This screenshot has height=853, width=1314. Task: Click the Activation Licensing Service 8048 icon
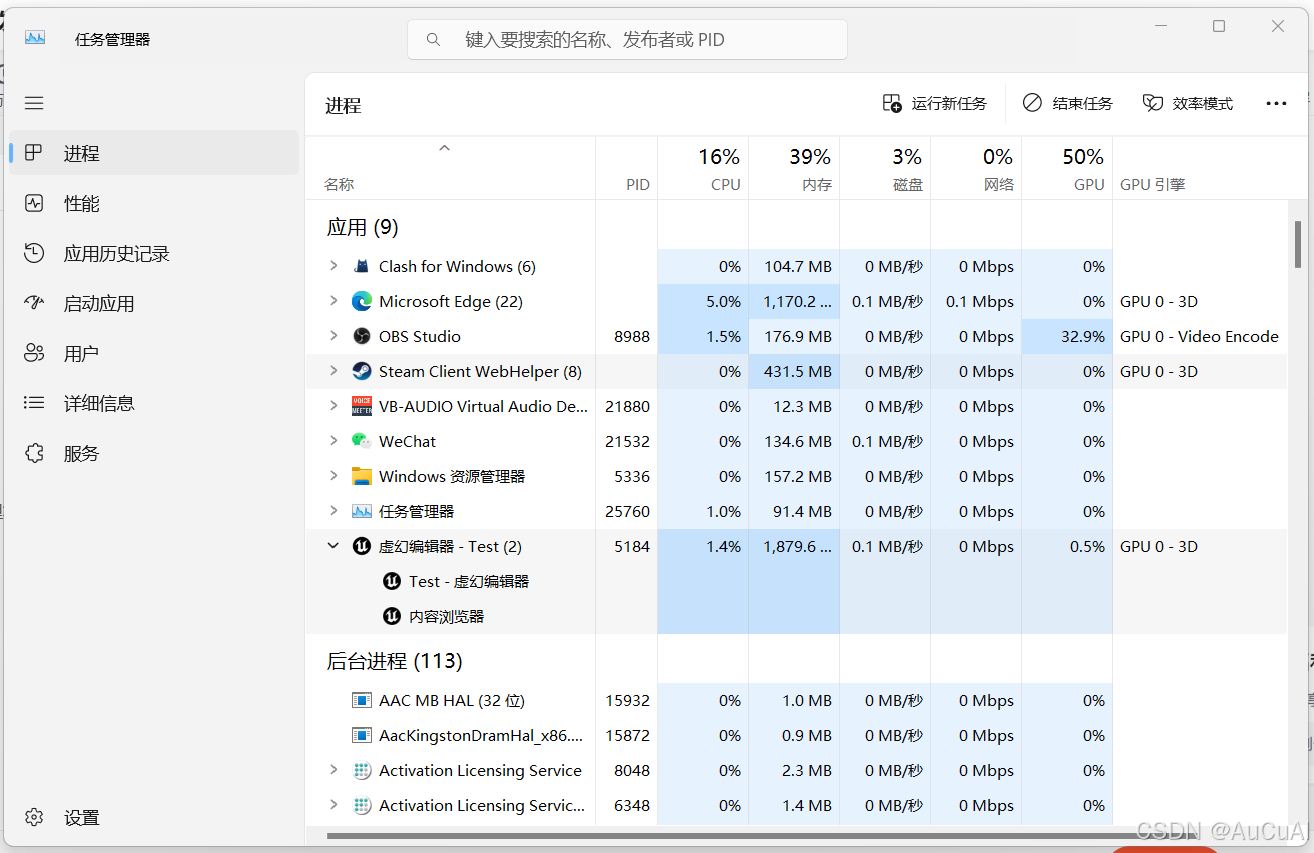click(x=362, y=770)
